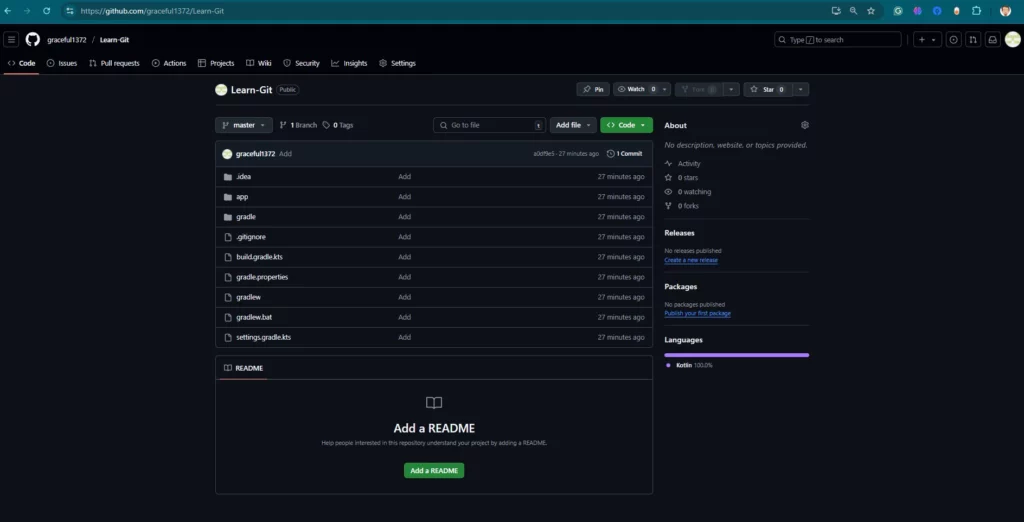View the 0 Tags link
Screen dimensions: 1024x522
[x=338, y=125]
